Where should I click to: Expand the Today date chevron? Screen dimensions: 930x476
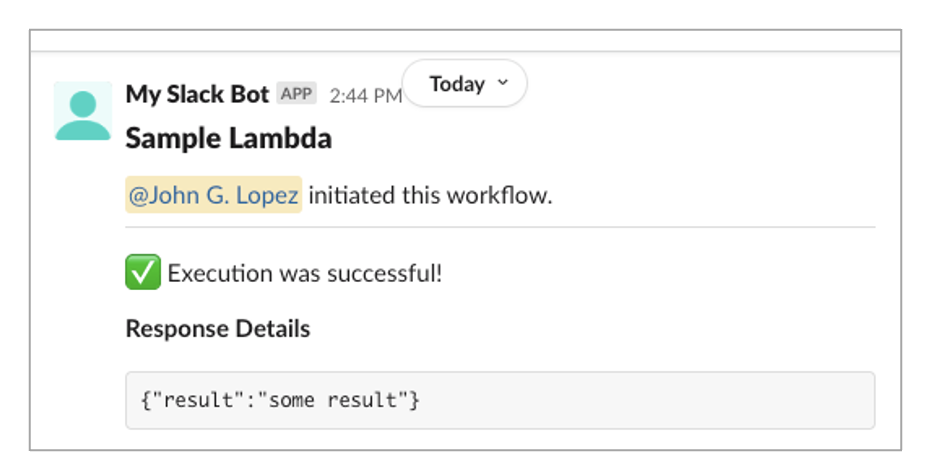pos(502,84)
